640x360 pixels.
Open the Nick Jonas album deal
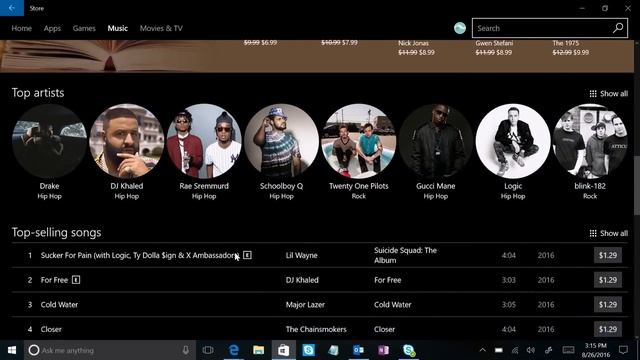[x=416, y=48]
